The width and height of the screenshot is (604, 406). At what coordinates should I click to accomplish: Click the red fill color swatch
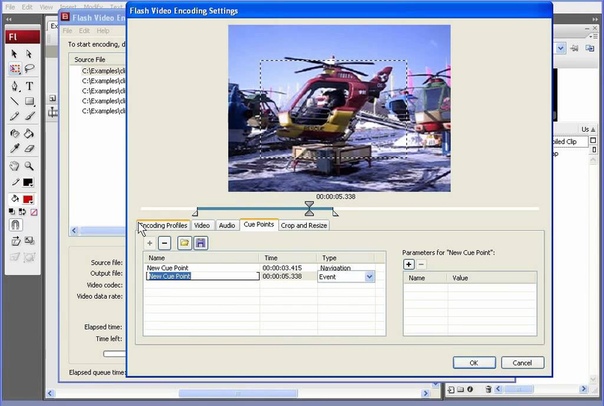29,198
